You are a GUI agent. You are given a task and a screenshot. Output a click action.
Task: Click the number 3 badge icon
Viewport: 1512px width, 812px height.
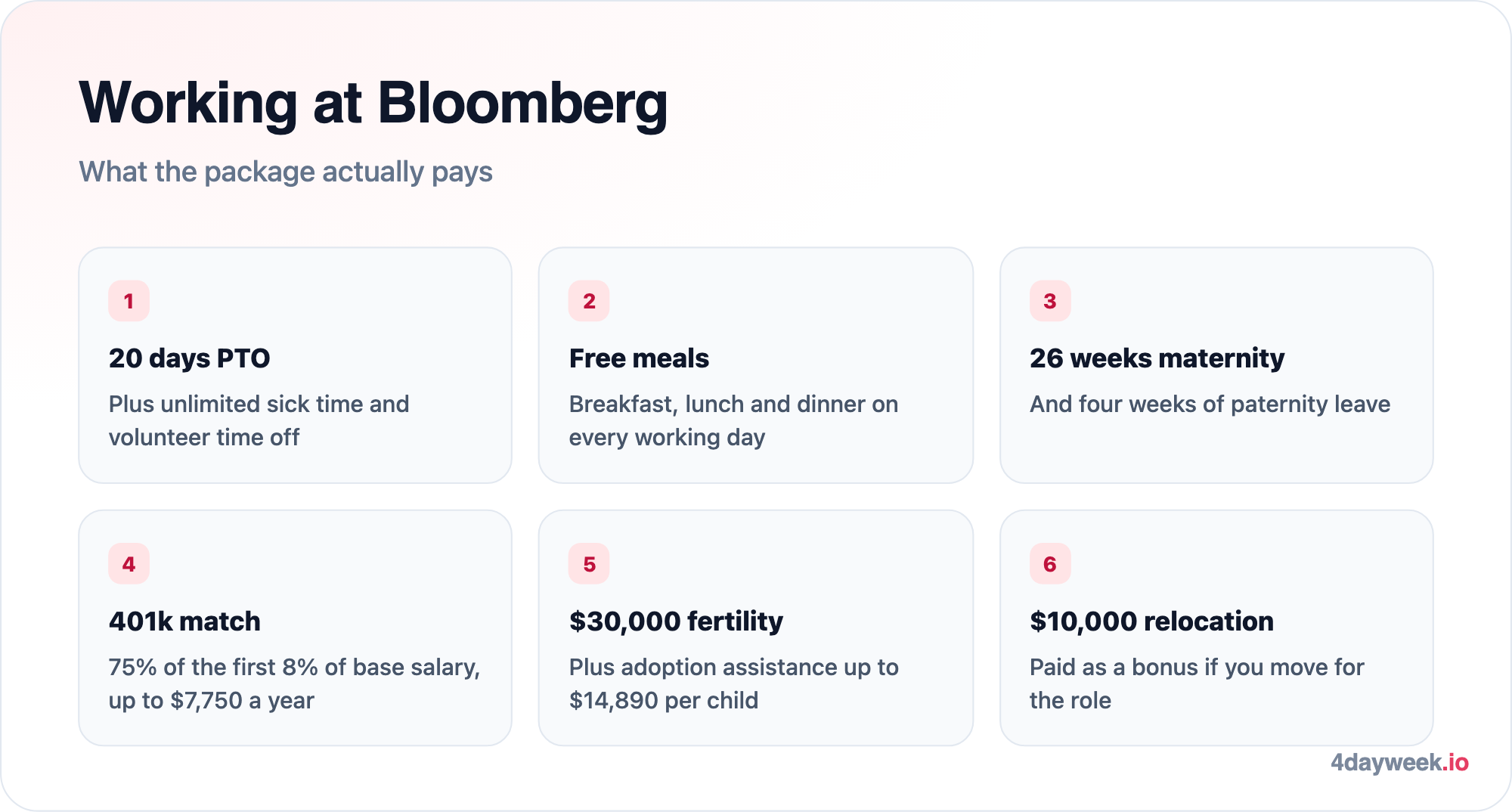(1050, 301)
